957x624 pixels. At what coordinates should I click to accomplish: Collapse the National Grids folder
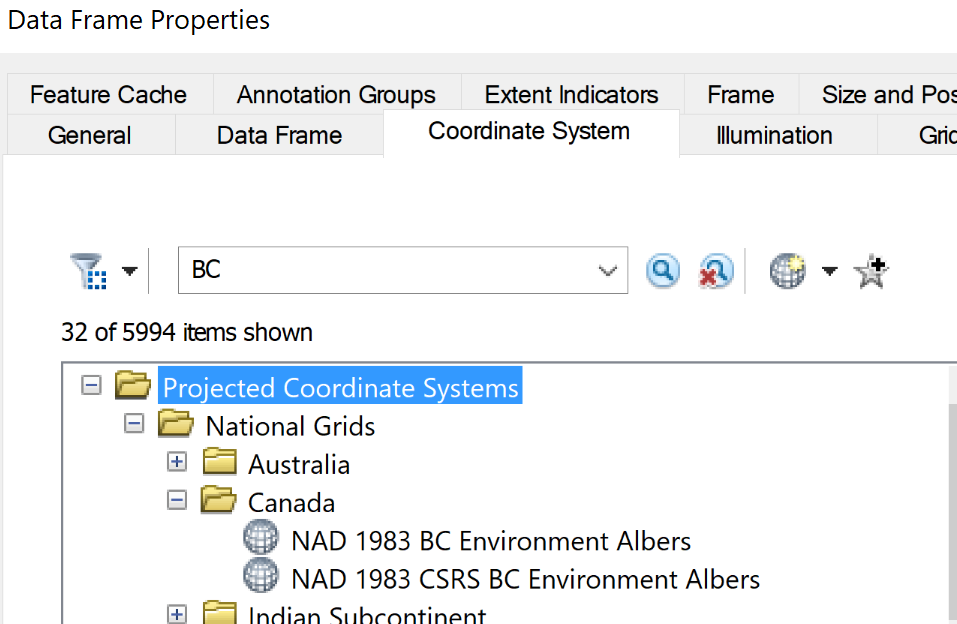tap(134, 425)
